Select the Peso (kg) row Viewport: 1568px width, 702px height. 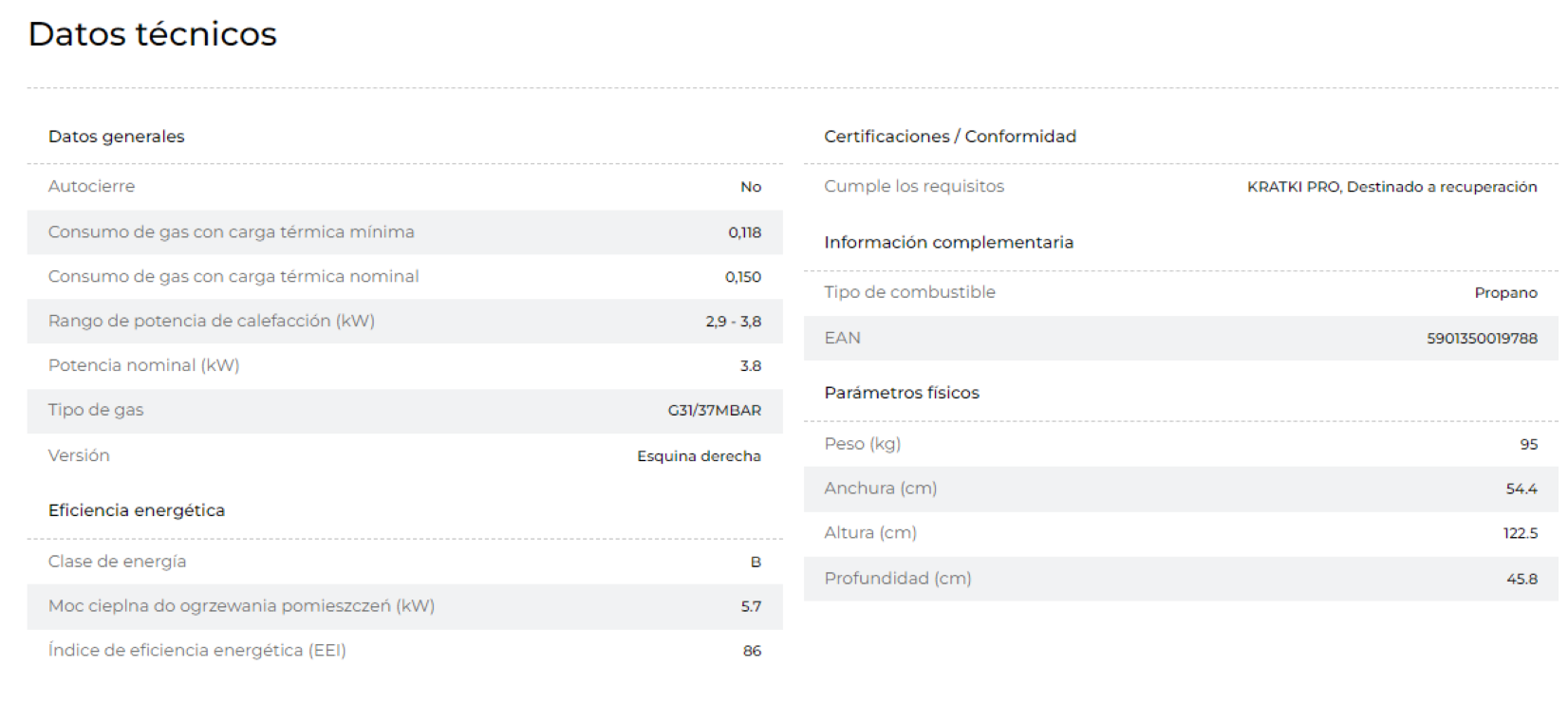coord(1181,444)
